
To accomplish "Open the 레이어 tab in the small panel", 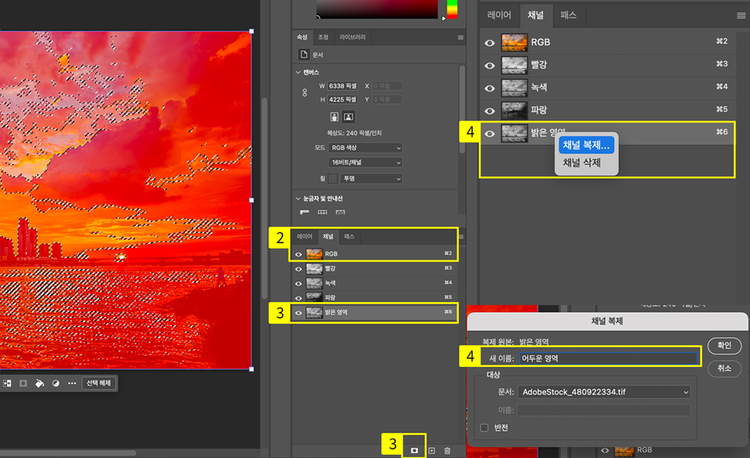I will 305,237.
